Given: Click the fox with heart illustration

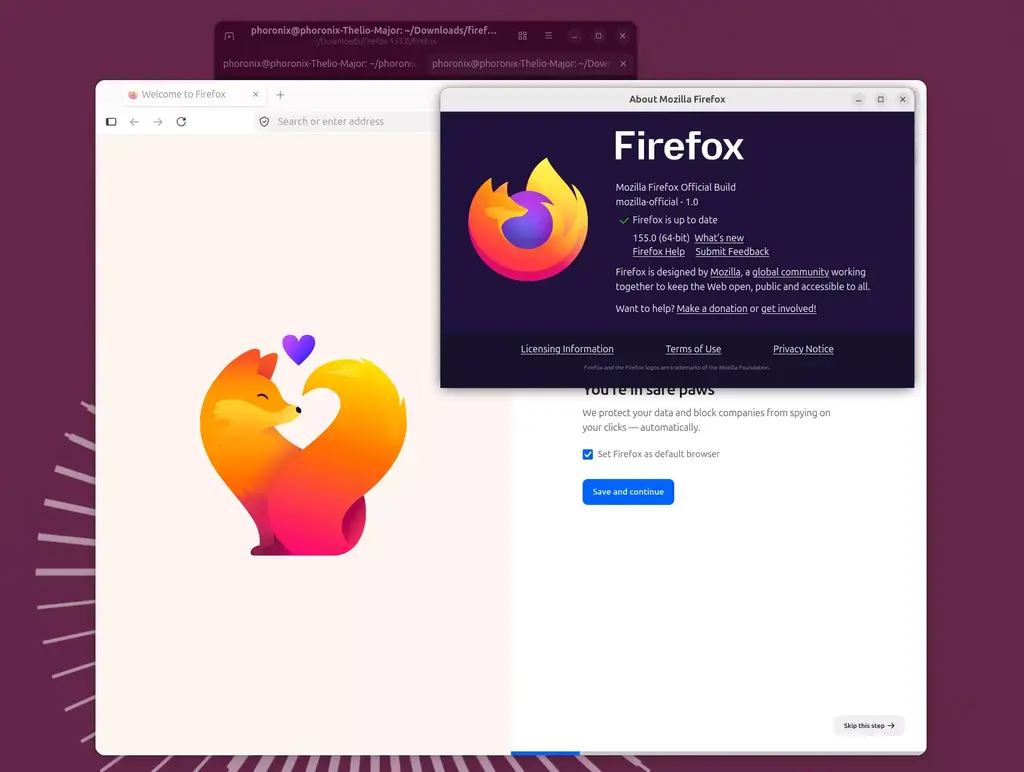Looking at the screenshot, I should tap(303, 445).
